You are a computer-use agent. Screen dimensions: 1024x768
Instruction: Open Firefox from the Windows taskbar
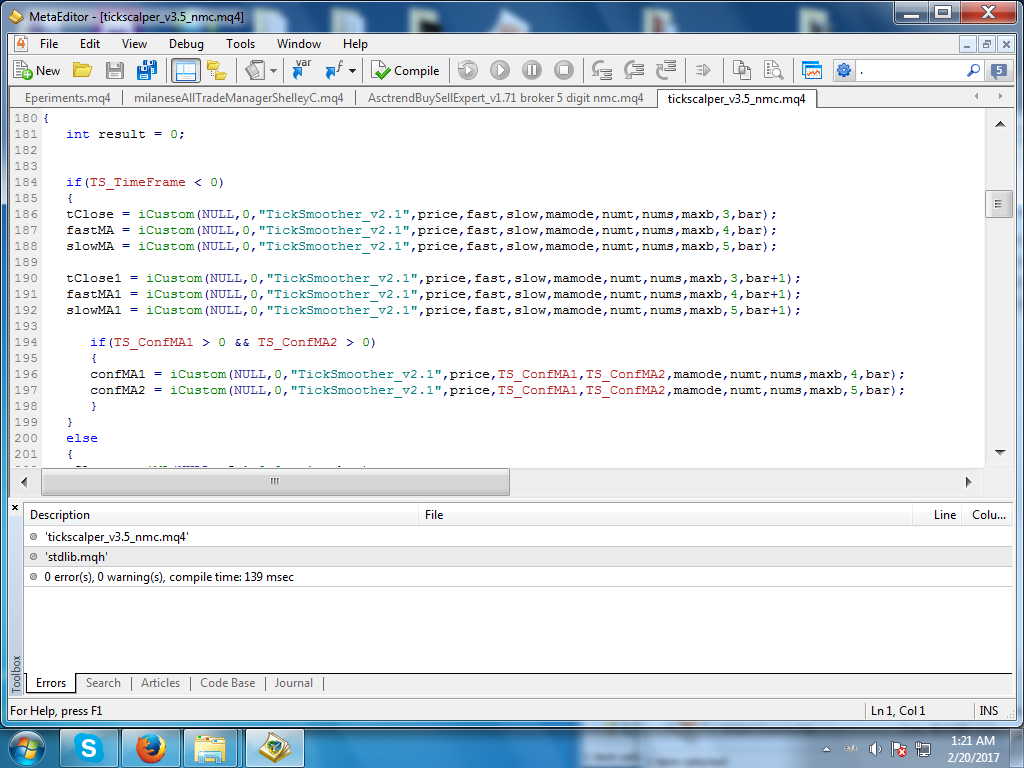150,747
